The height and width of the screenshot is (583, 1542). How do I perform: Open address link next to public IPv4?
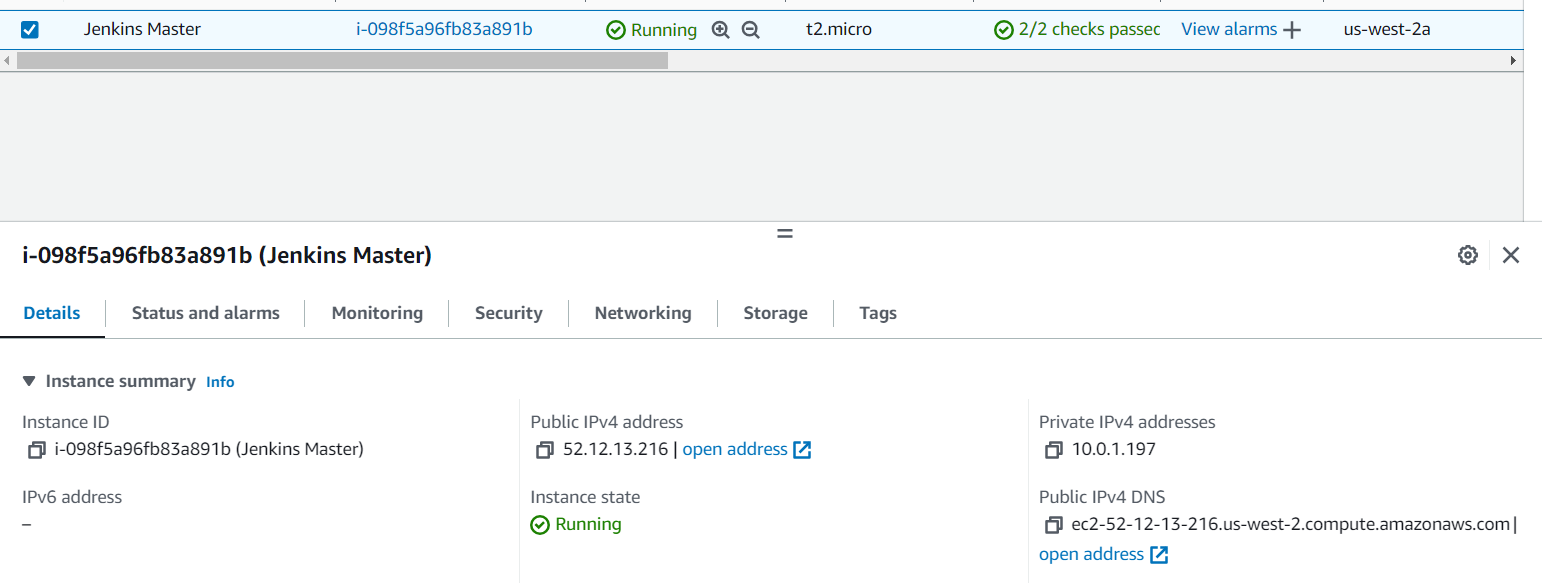click(746, 449)
